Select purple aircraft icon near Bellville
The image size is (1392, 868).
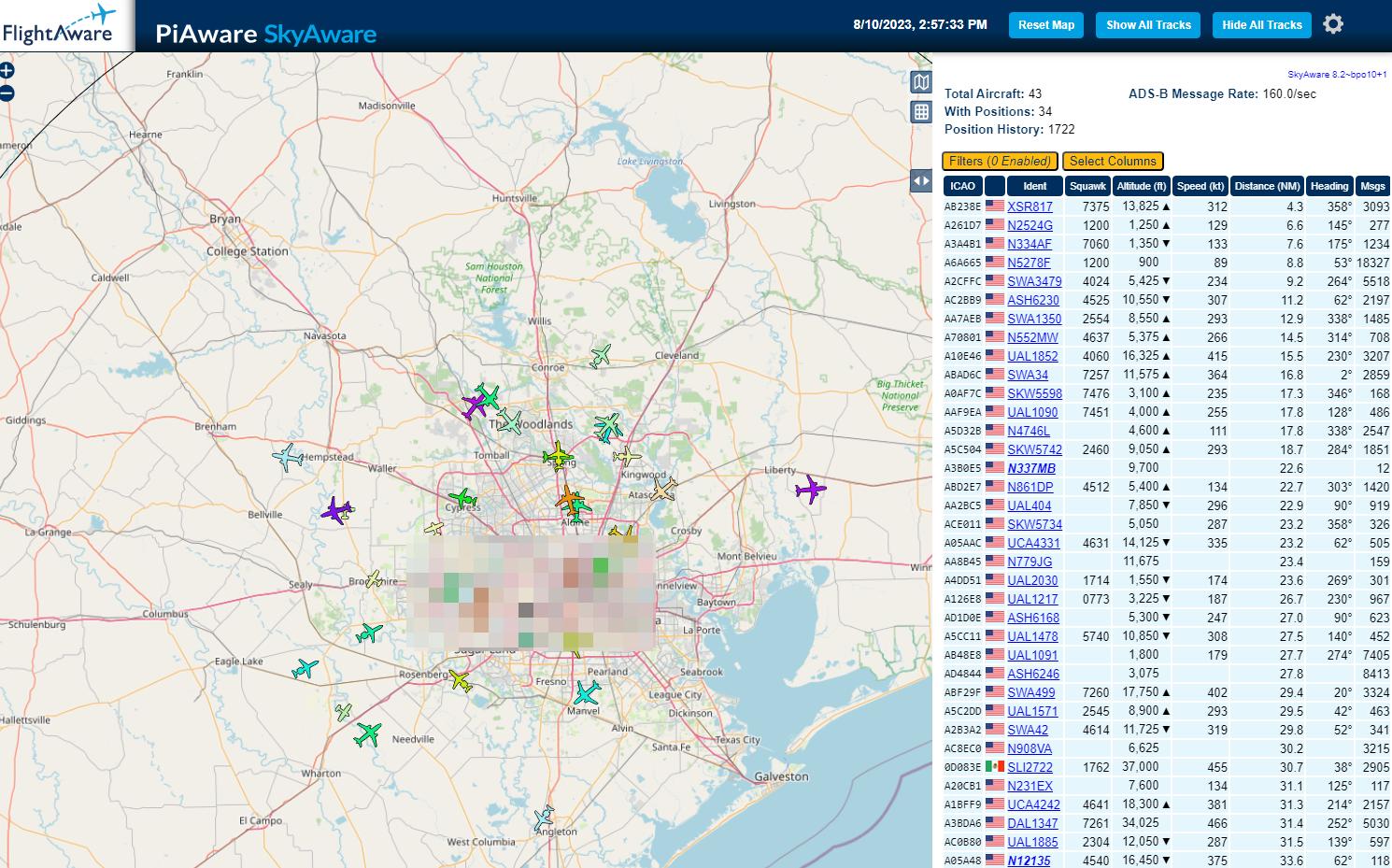pyautogui.click(x=336, y=511)
